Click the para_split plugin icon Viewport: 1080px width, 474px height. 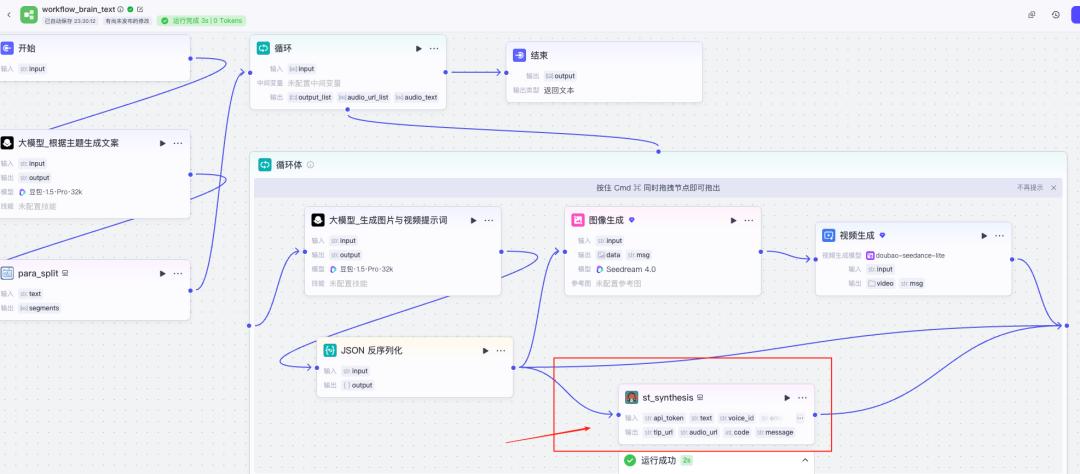[7, 274]
